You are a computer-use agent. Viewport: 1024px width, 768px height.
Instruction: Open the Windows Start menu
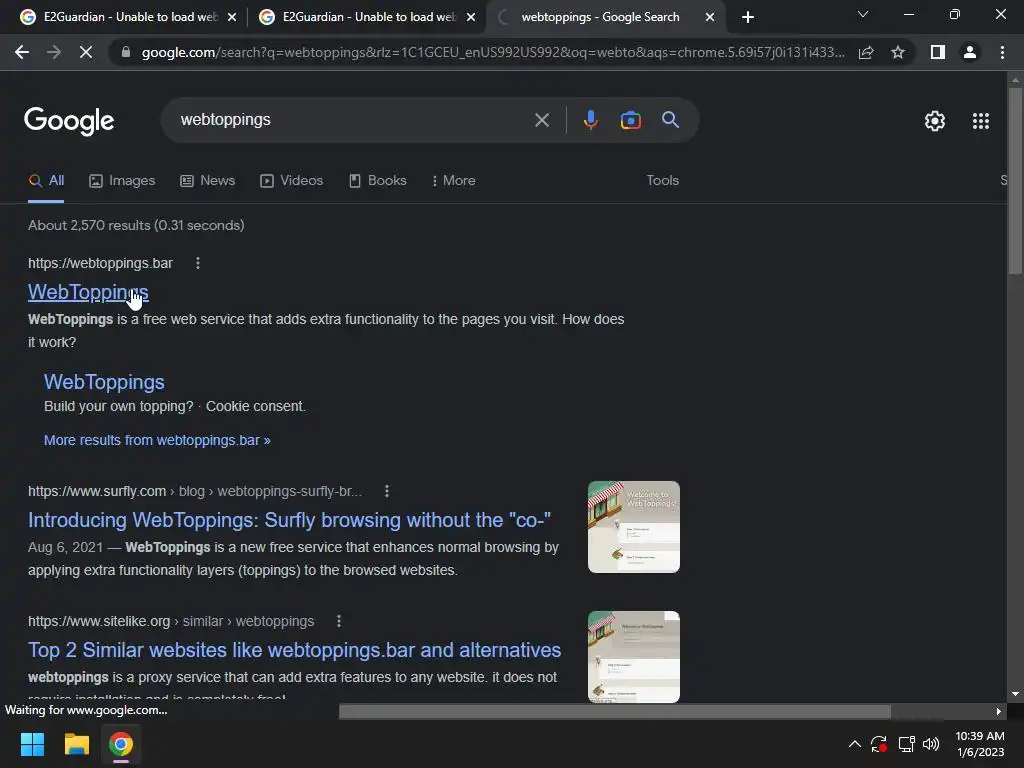click(x=32, y=744)
